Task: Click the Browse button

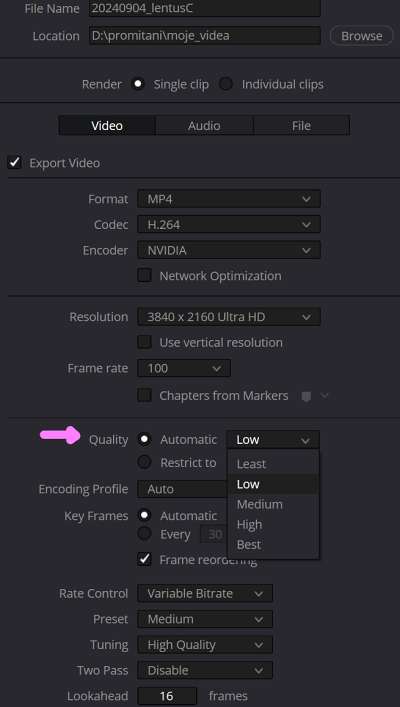Action: pos(362,36)
